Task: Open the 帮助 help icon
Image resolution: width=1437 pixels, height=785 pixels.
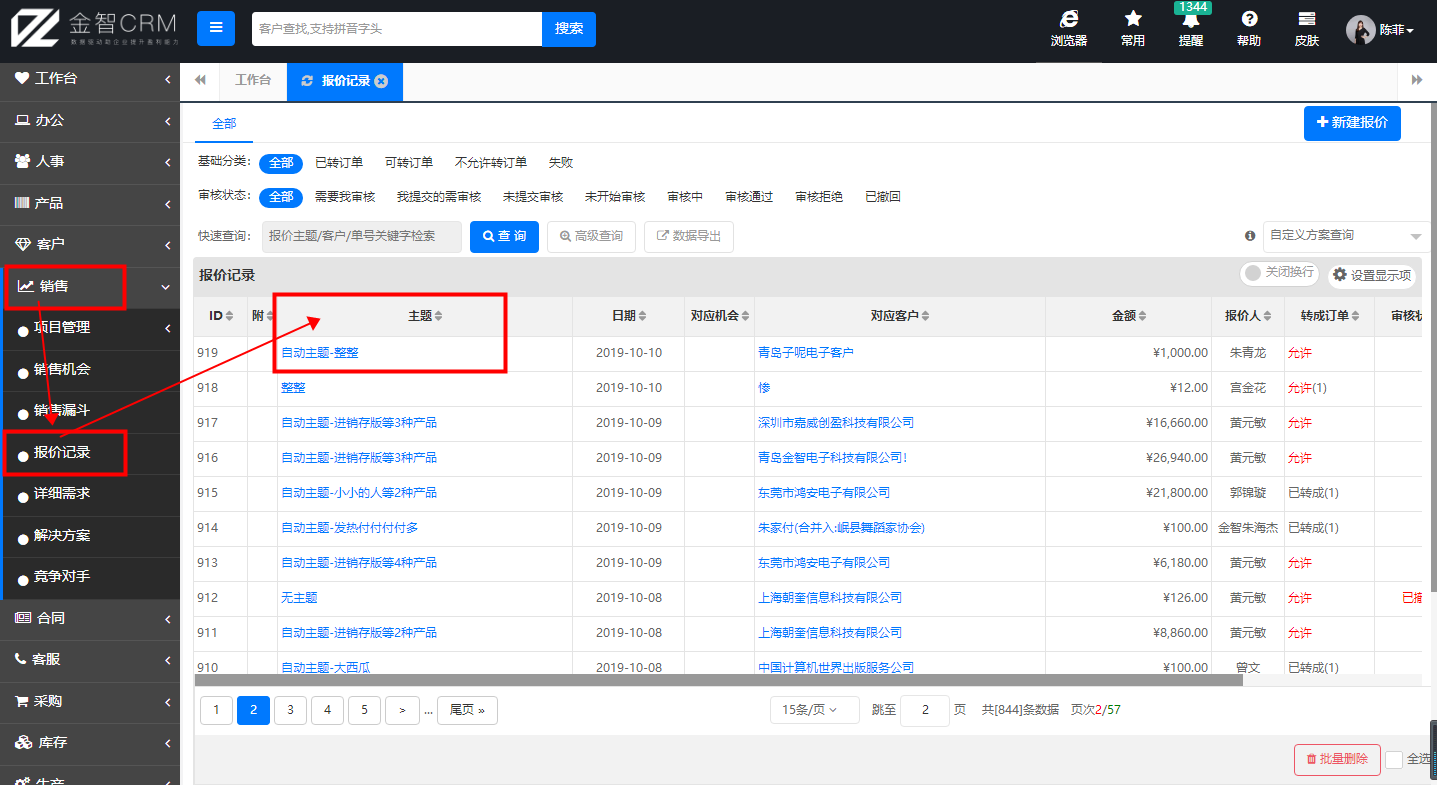Action: point(1249,29)
